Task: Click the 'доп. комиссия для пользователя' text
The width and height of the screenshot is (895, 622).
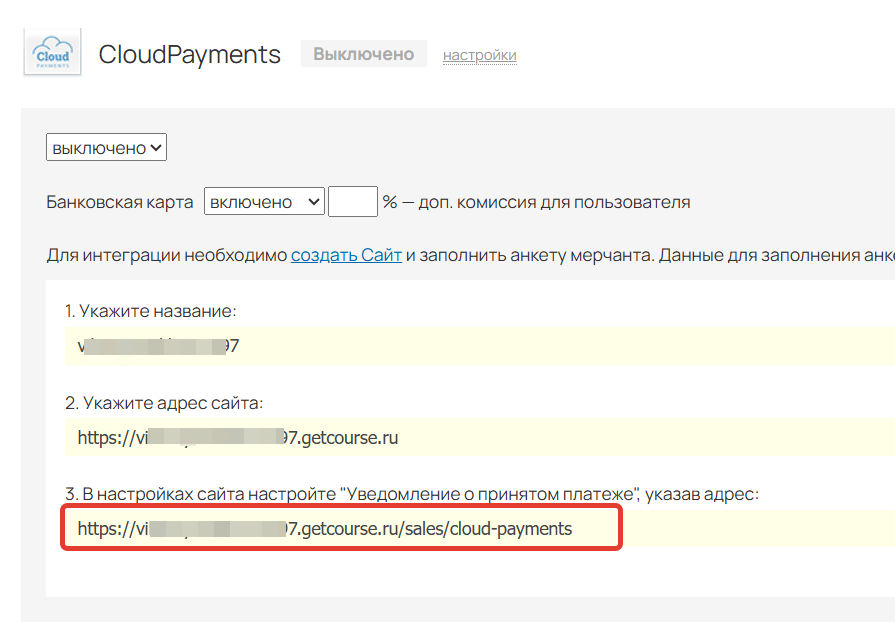Action: point(554,202)
